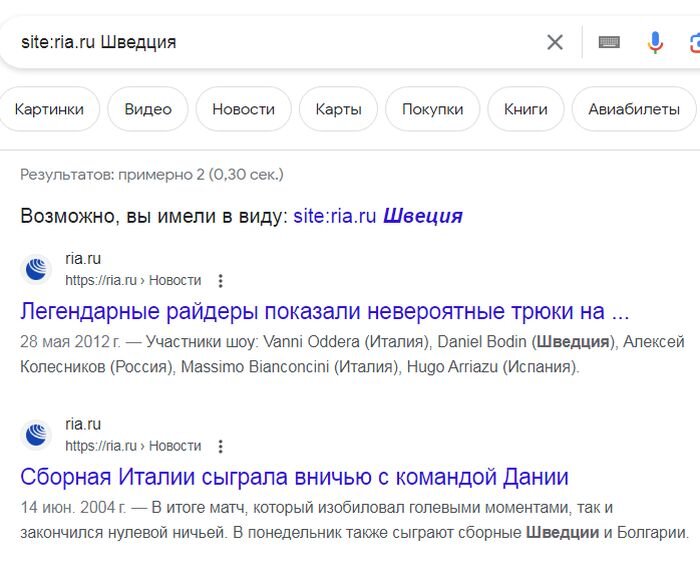Click the ria.ru favicon of the second result
The width and height of the screenshot is (700, 561).
36,435
